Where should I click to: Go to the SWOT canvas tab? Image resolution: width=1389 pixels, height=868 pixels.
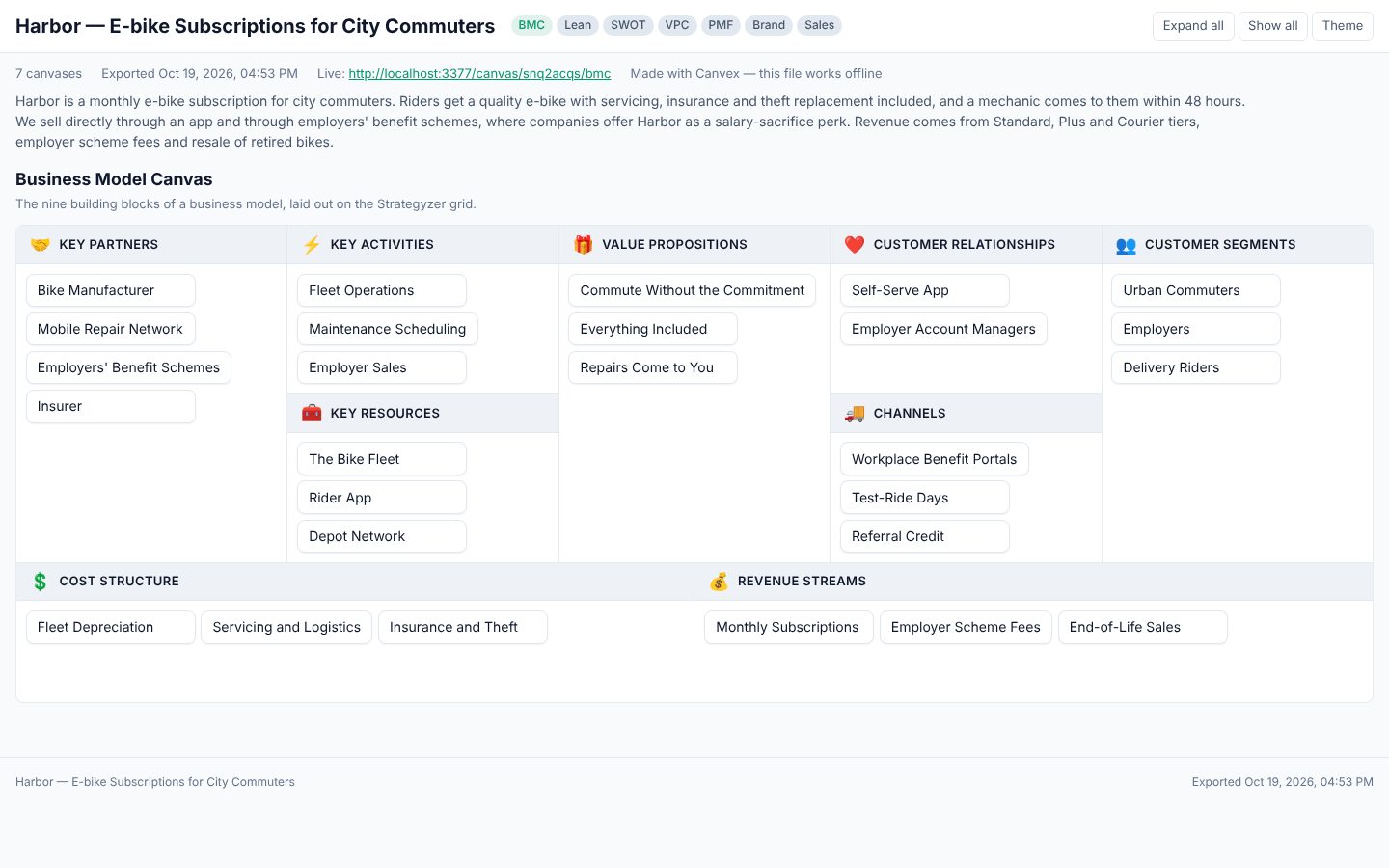point(628,25)
